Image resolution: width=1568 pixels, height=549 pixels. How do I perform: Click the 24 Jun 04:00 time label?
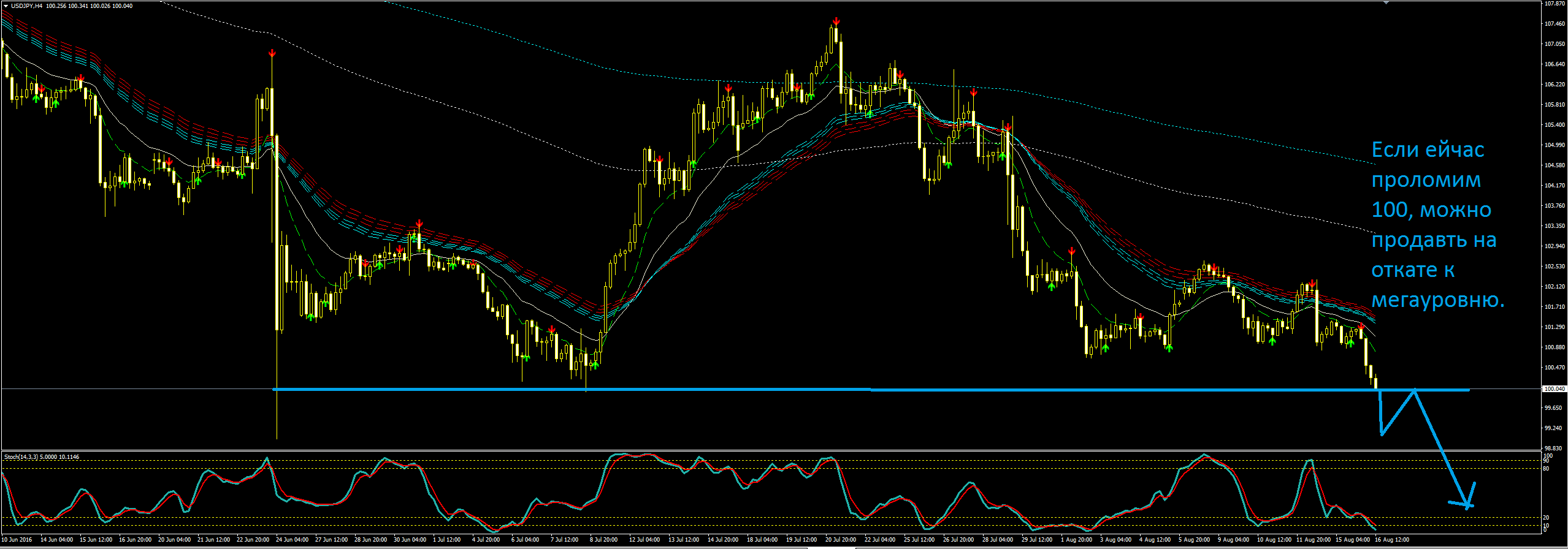click(x=292, y=540)
